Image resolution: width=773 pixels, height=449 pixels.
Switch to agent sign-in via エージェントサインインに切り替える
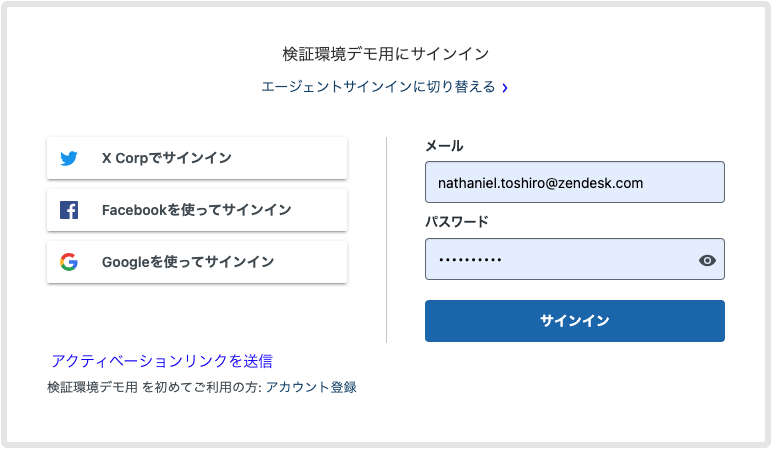[378, 87]
